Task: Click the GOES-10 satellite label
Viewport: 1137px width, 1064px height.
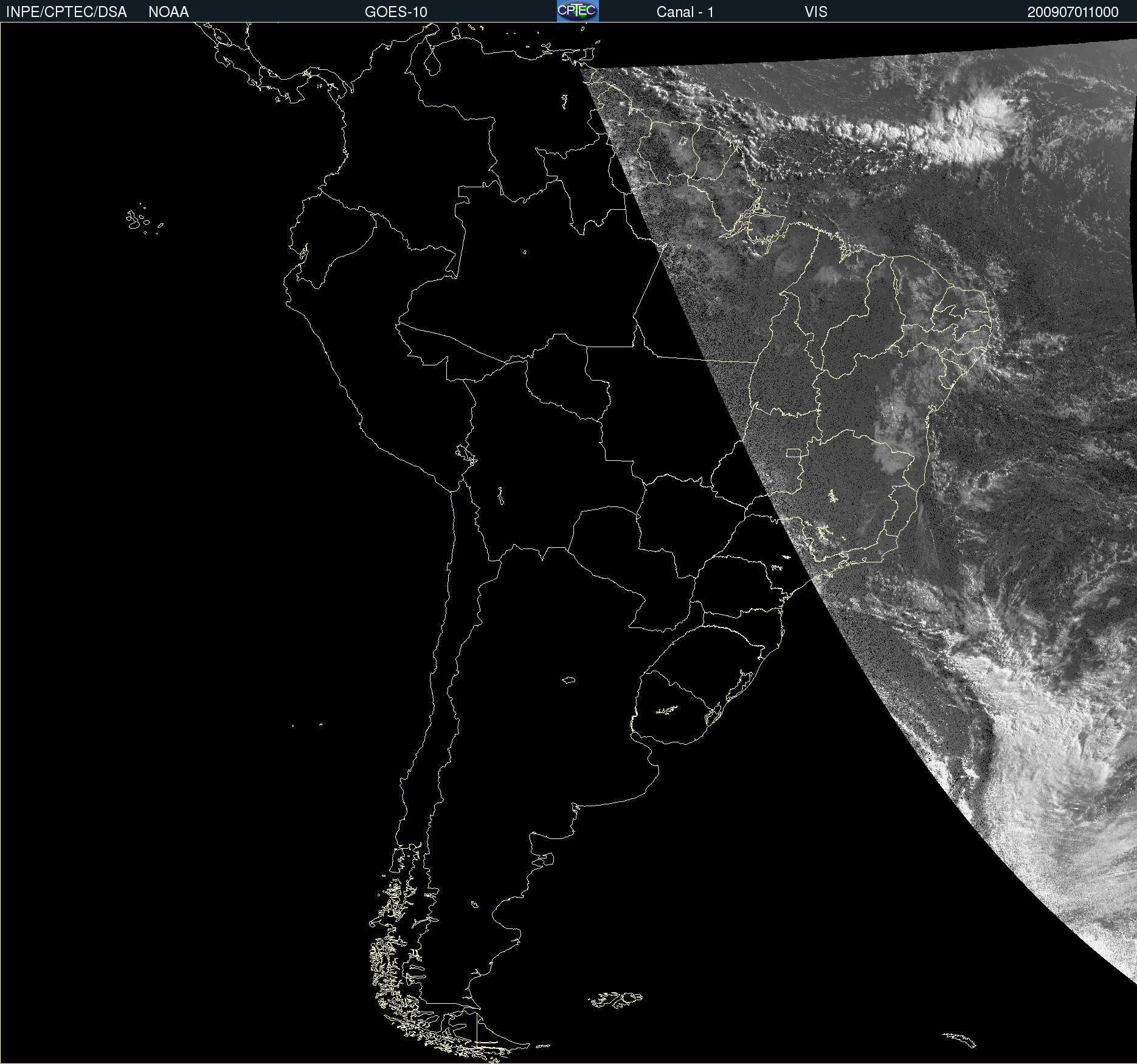Action: 396,12
